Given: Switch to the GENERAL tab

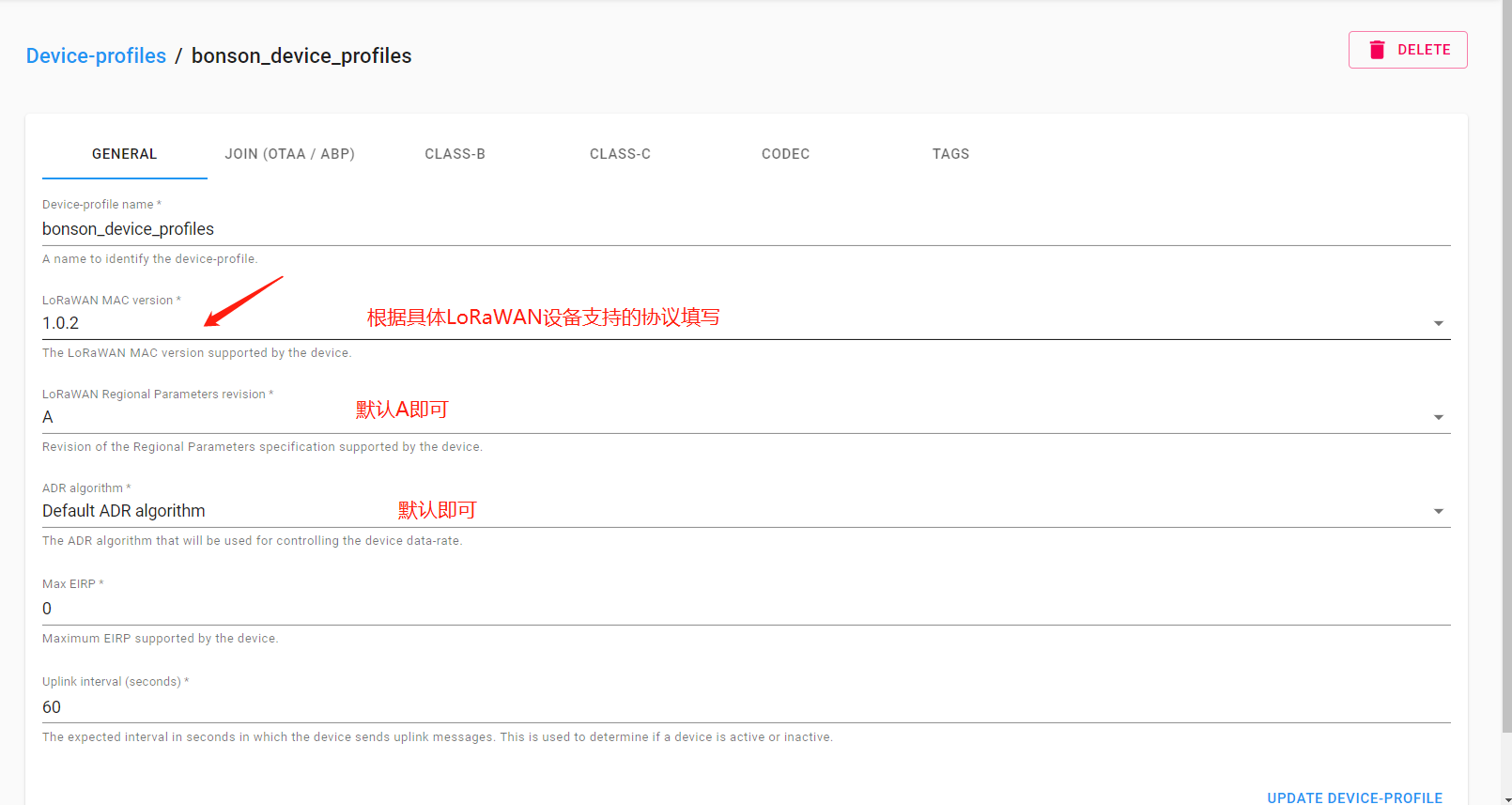Looking at the screenshot, I should coord(124,154).
